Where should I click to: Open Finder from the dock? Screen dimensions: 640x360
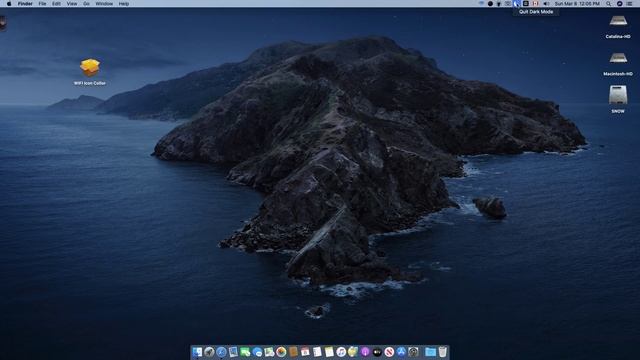tap(197, 352)
